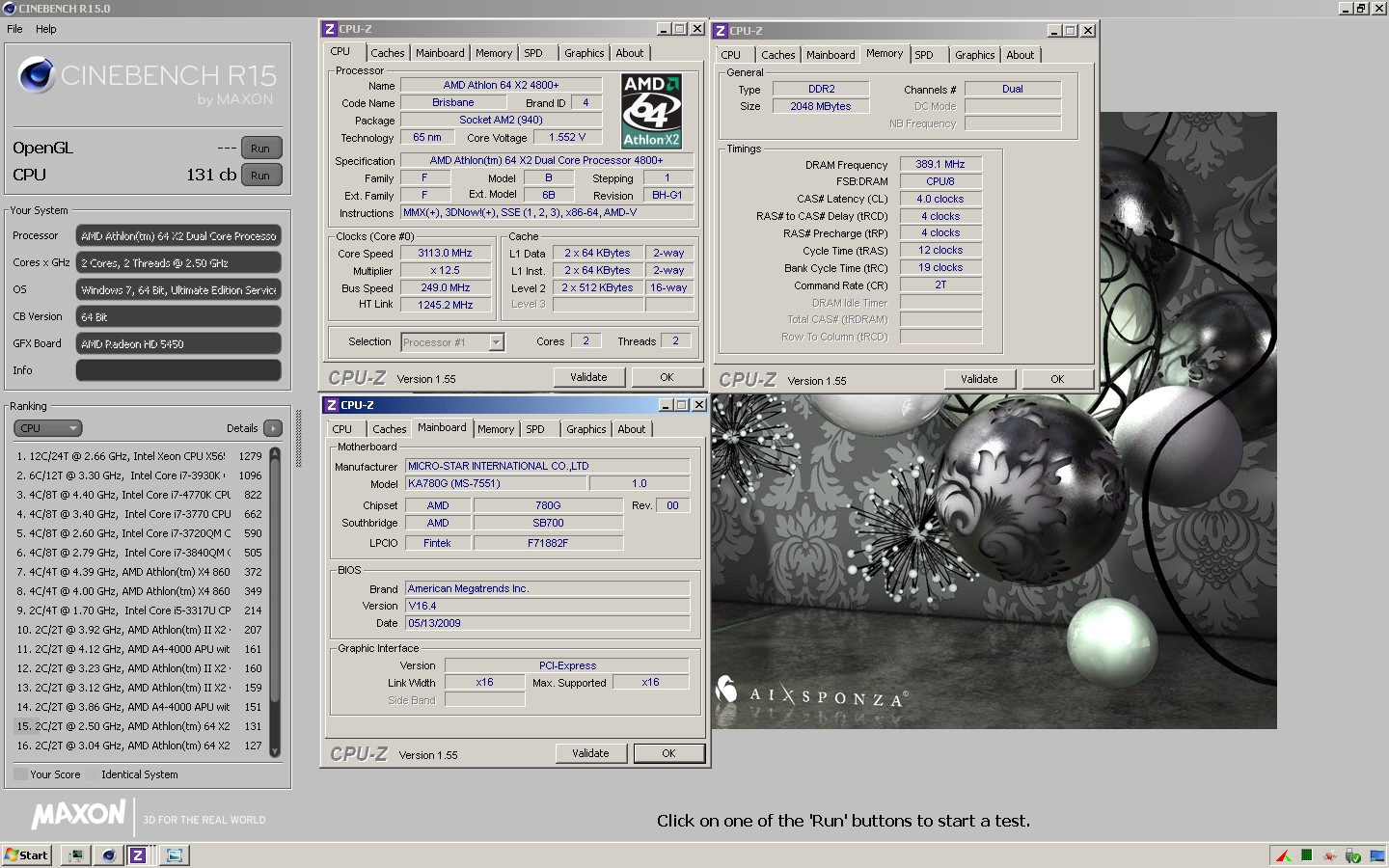Select ranking row 16 at 3.04 GHz 127
Viewport: 1389px width, 868px height.
pyautogui.click(x=139, y=746)
